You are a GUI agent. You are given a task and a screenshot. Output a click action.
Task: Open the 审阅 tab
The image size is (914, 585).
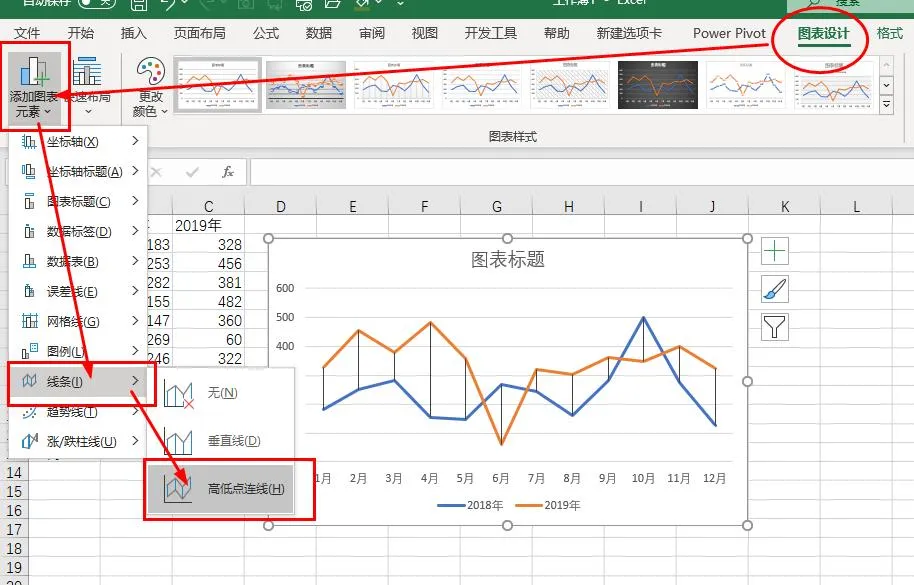pyautogui.click(x=372, y=33)
